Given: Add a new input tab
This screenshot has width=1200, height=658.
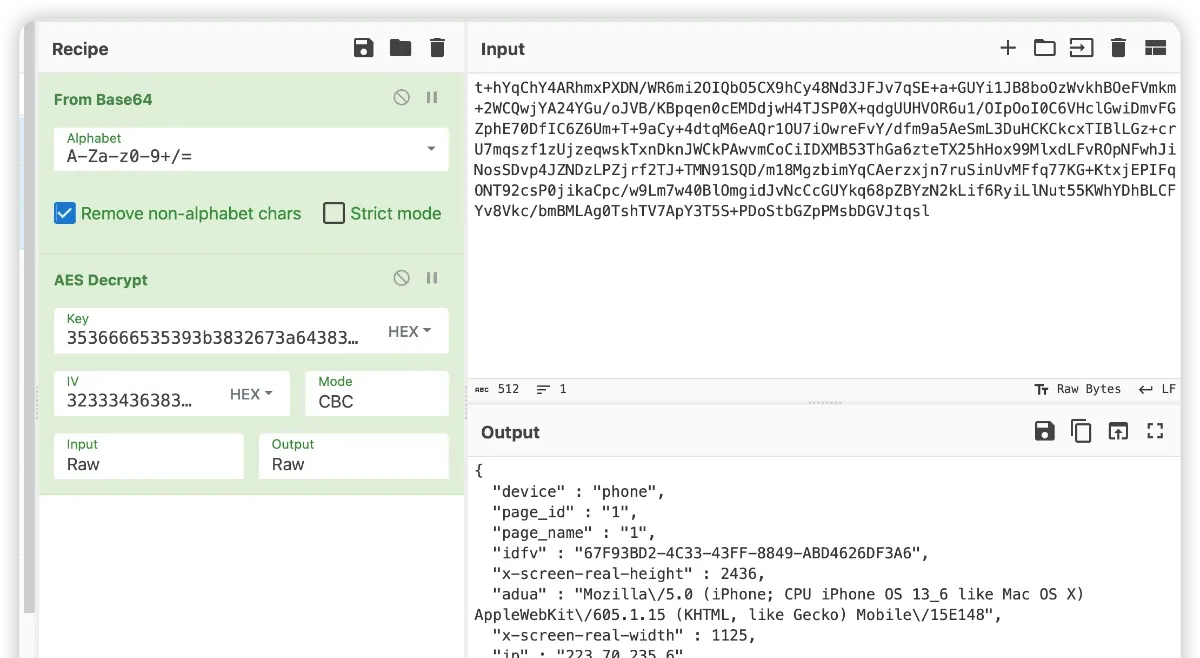Looking at the screenshot, I should pos(1008,48).
